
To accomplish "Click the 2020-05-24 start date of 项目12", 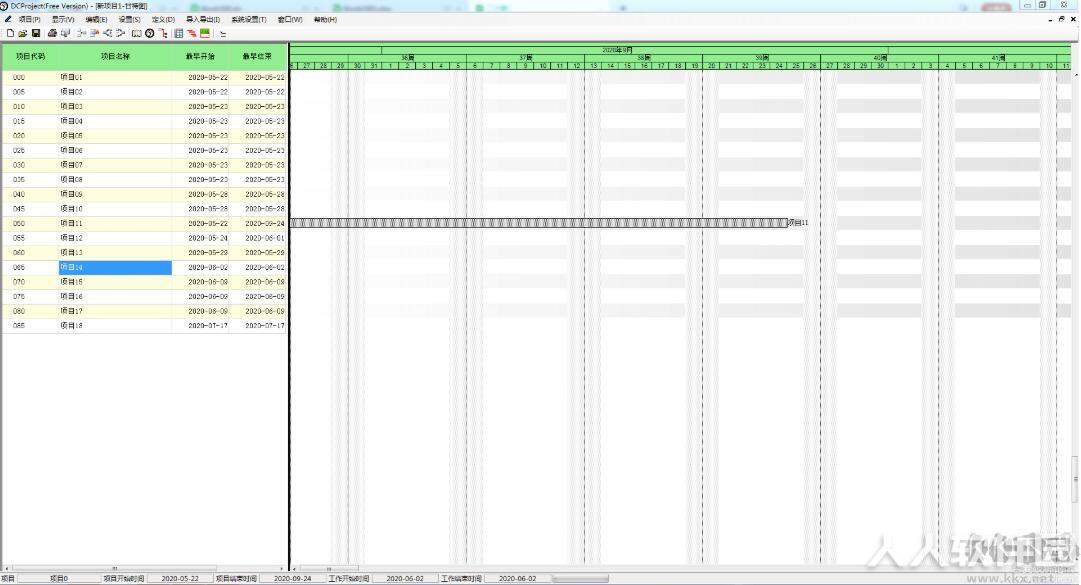I will pyautogui.click(x=201, y=238).
